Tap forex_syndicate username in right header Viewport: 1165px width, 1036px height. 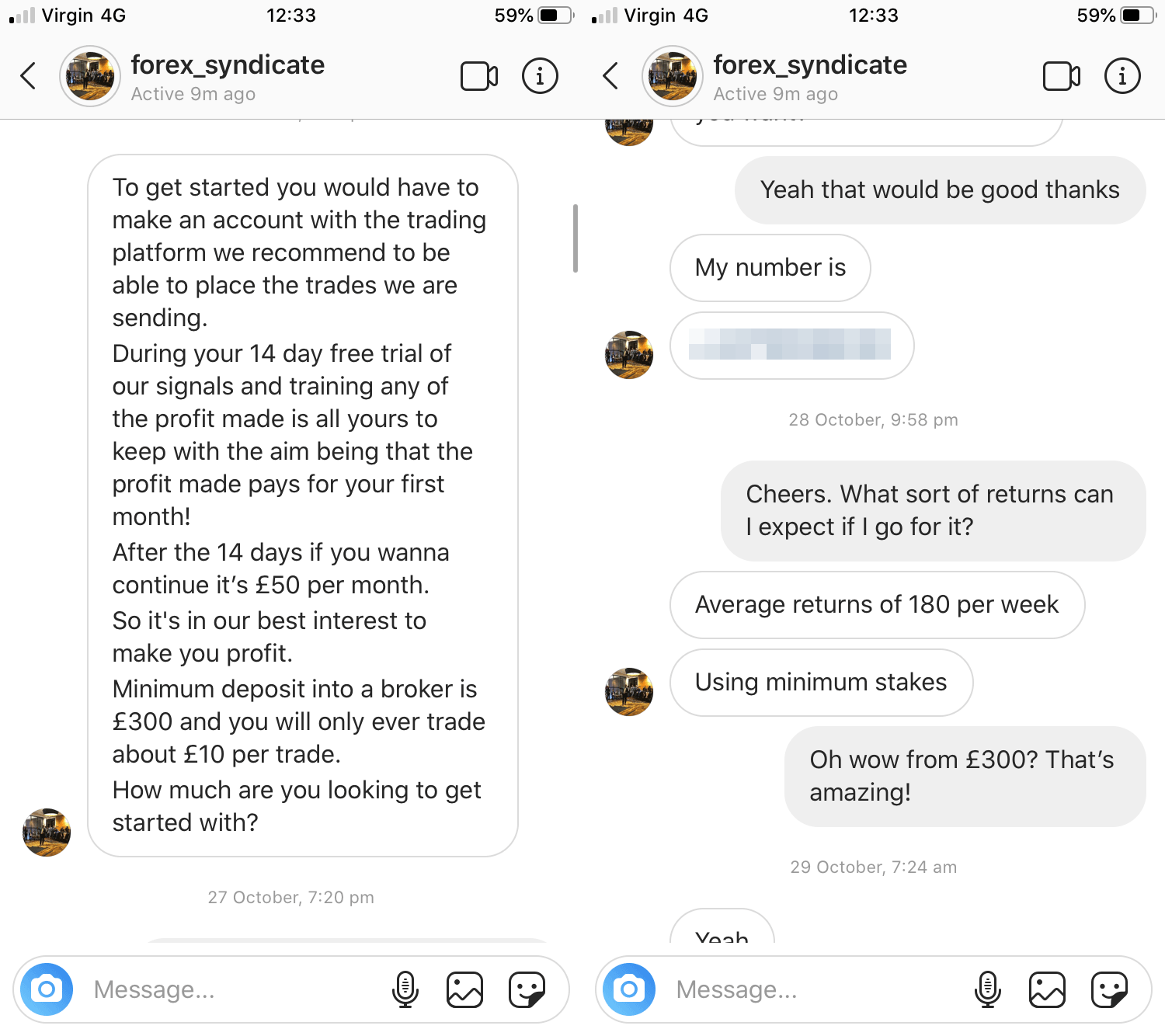tap(810, 65)
